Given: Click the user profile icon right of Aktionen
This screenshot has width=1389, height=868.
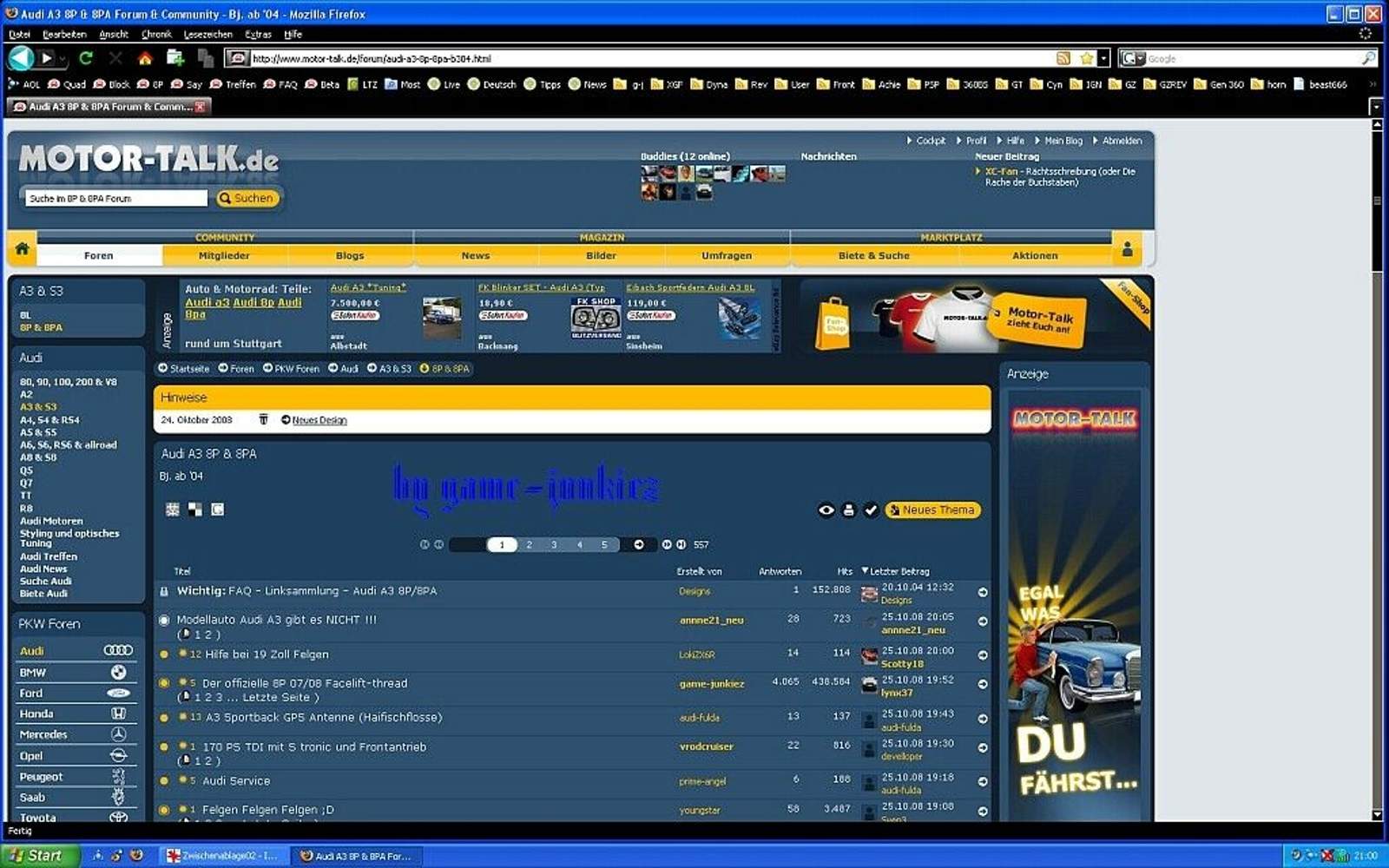Looking at the screenshot, I should tap(1128, 250).
